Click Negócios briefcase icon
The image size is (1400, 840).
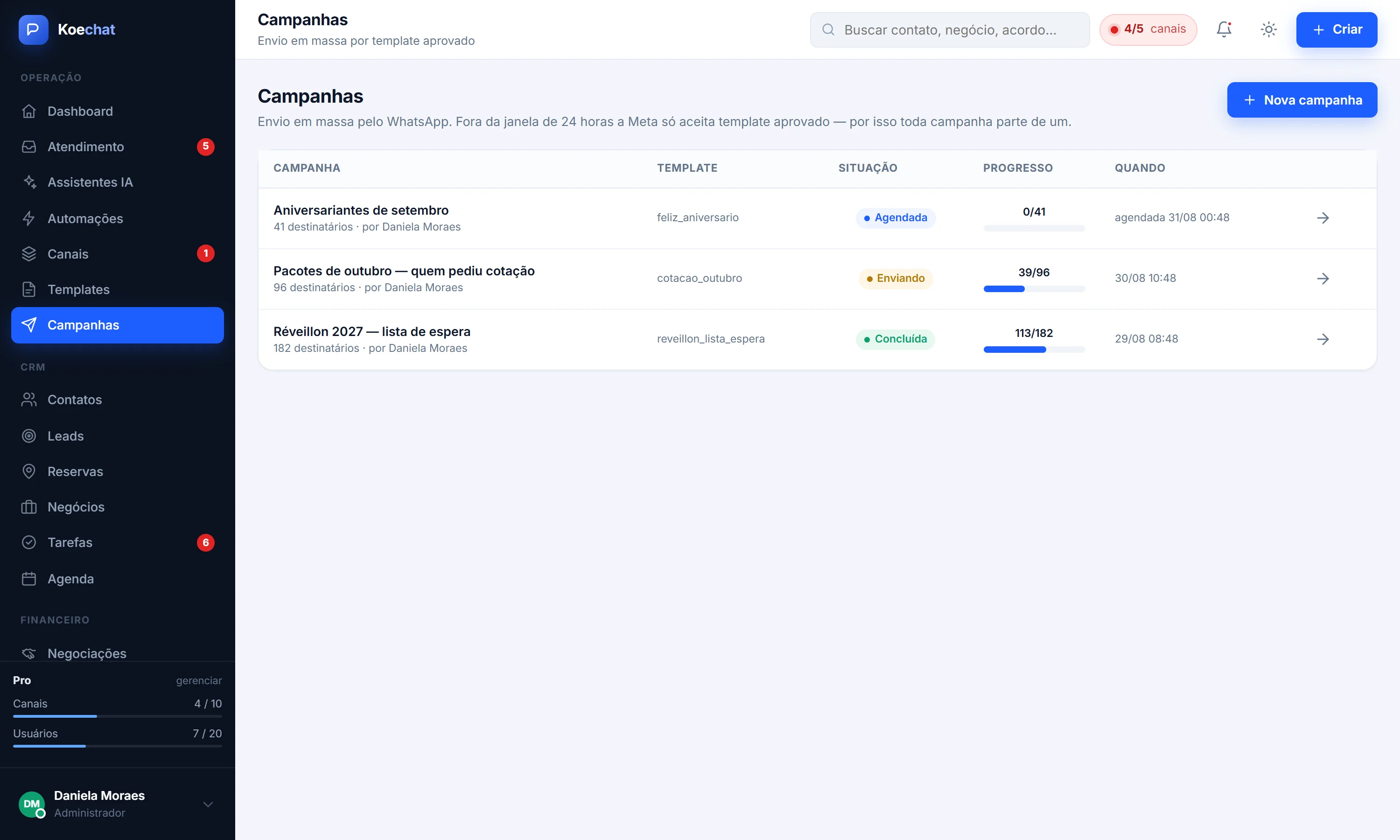coord(29,507)
